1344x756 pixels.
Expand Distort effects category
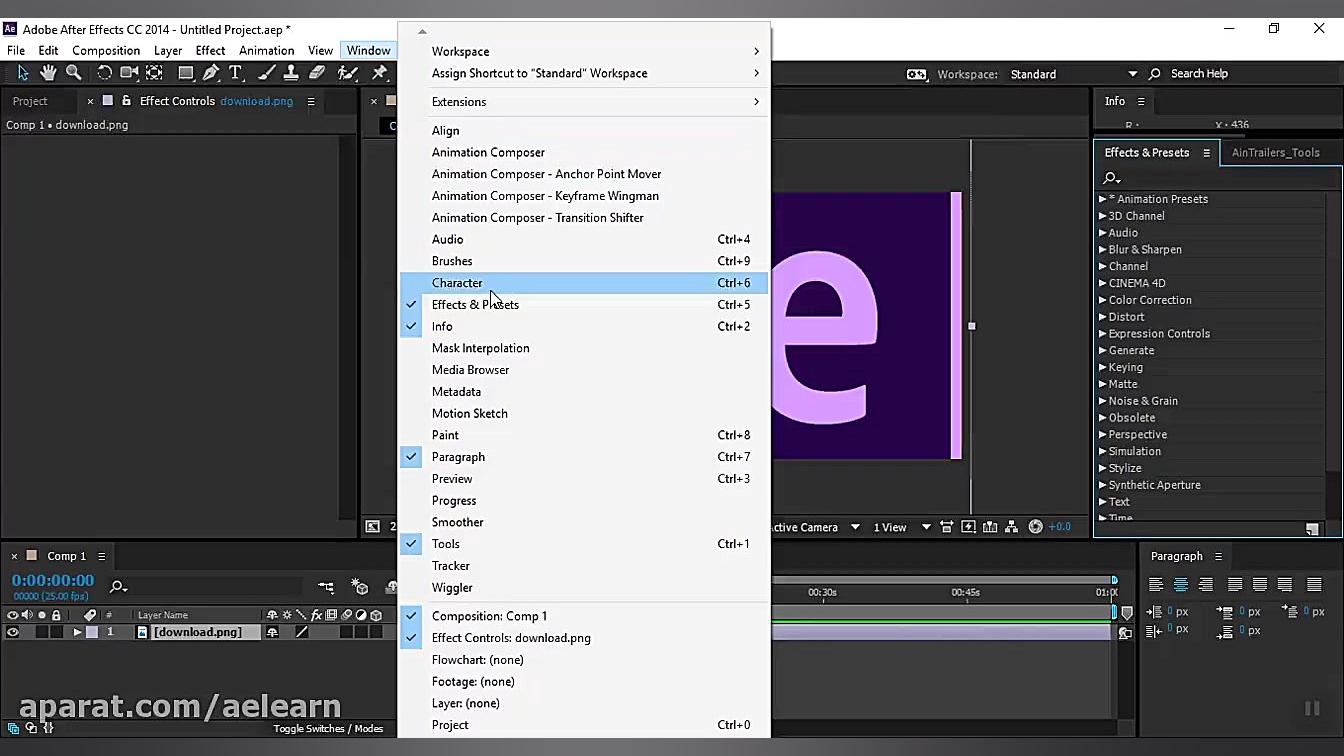tap(1102, 317)
